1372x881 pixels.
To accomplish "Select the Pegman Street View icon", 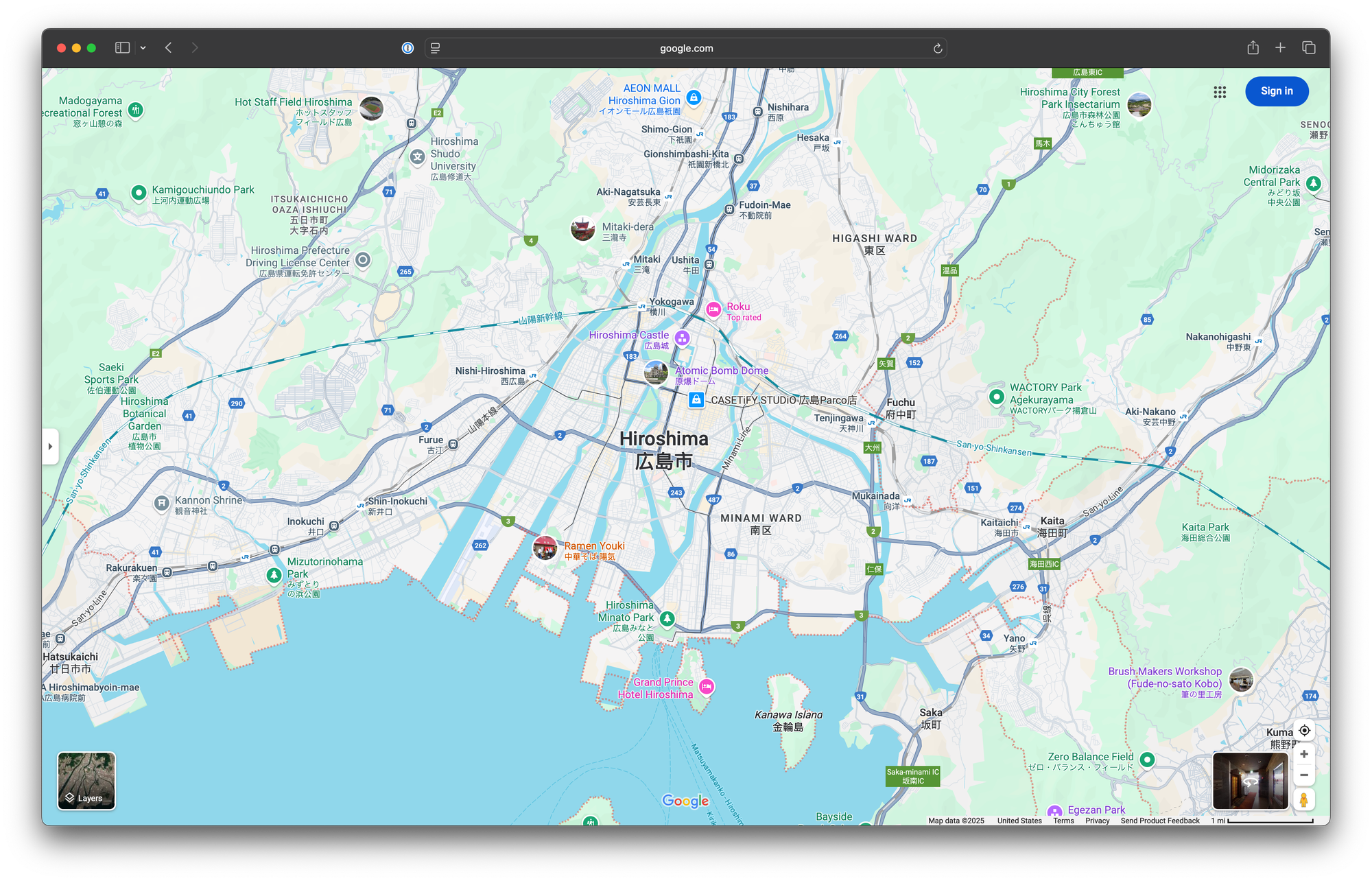I will 1304,799.
